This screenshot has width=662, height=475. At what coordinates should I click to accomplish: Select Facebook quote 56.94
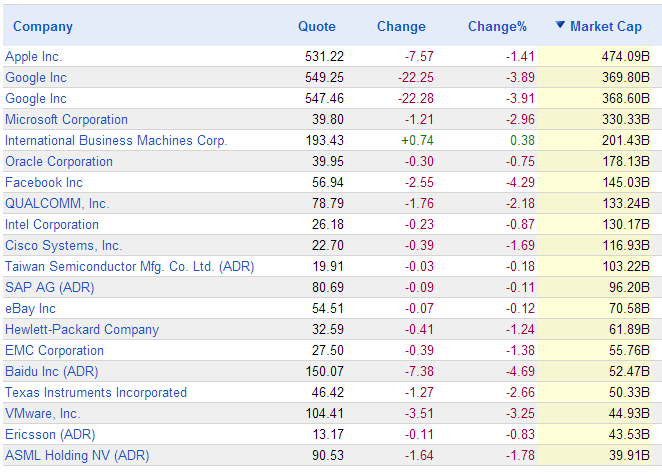point(328,183)
